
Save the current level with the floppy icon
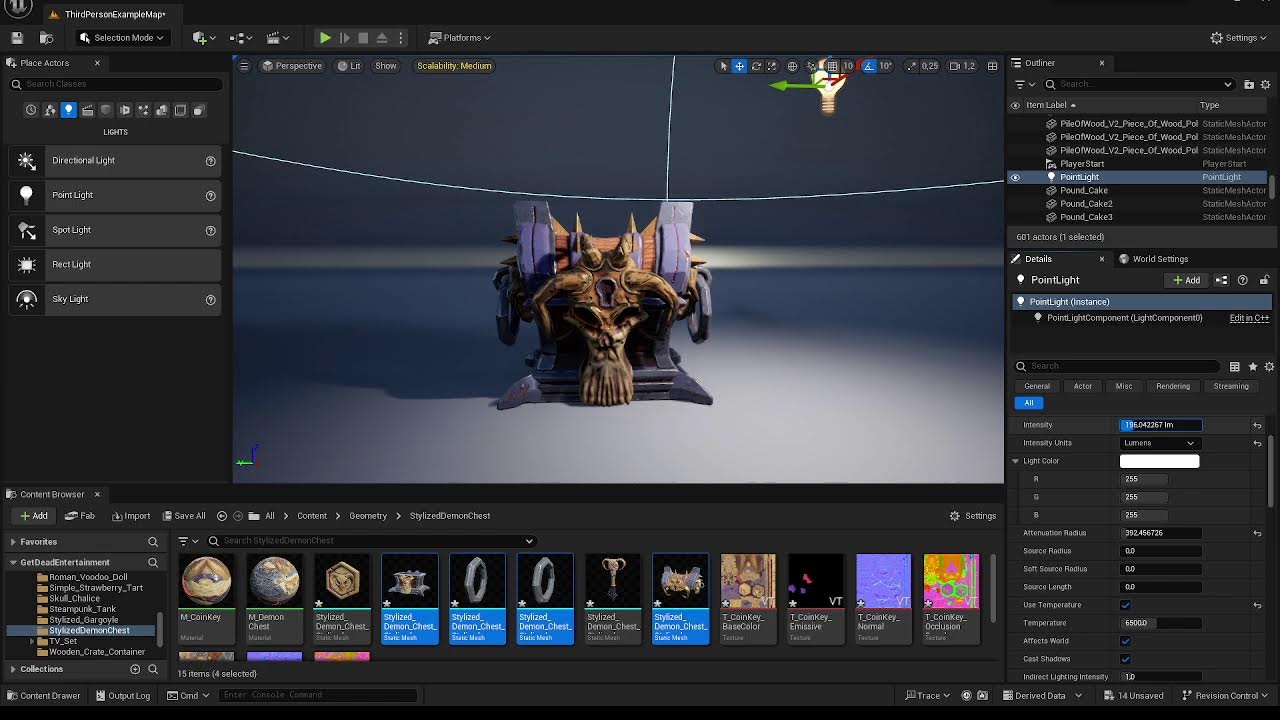pyautogui.click(x=17, y=38)
